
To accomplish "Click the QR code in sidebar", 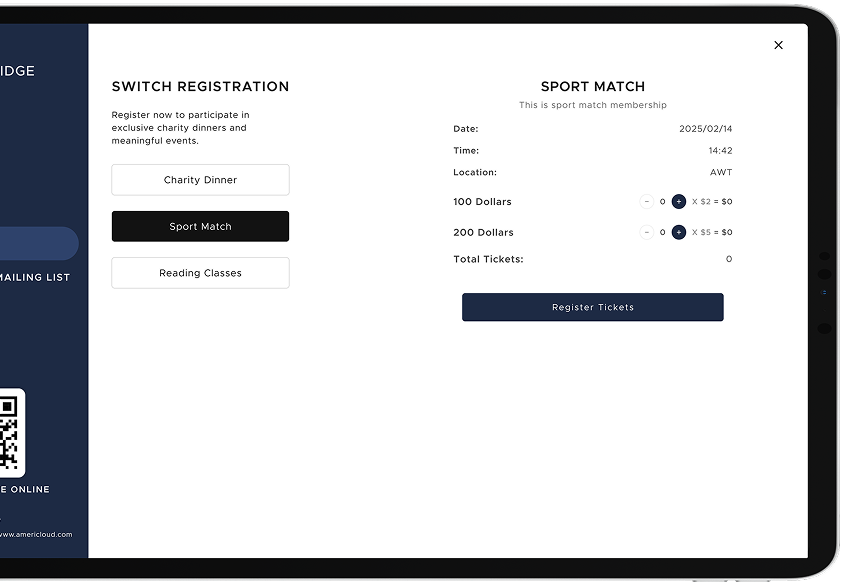I will [x=12, y=433].
